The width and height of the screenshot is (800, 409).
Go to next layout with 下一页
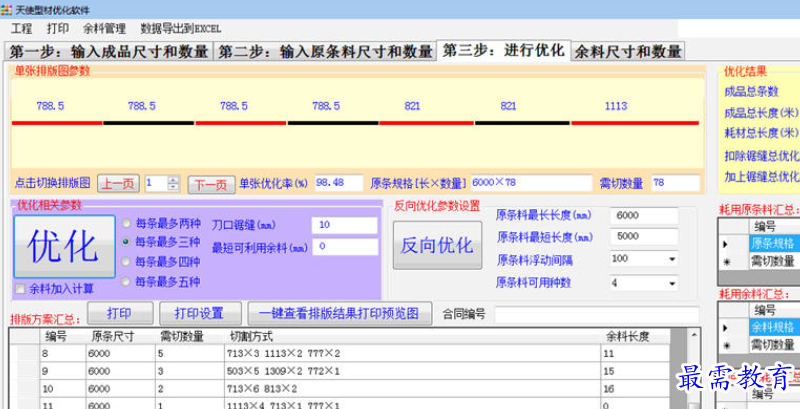[210, 184]
